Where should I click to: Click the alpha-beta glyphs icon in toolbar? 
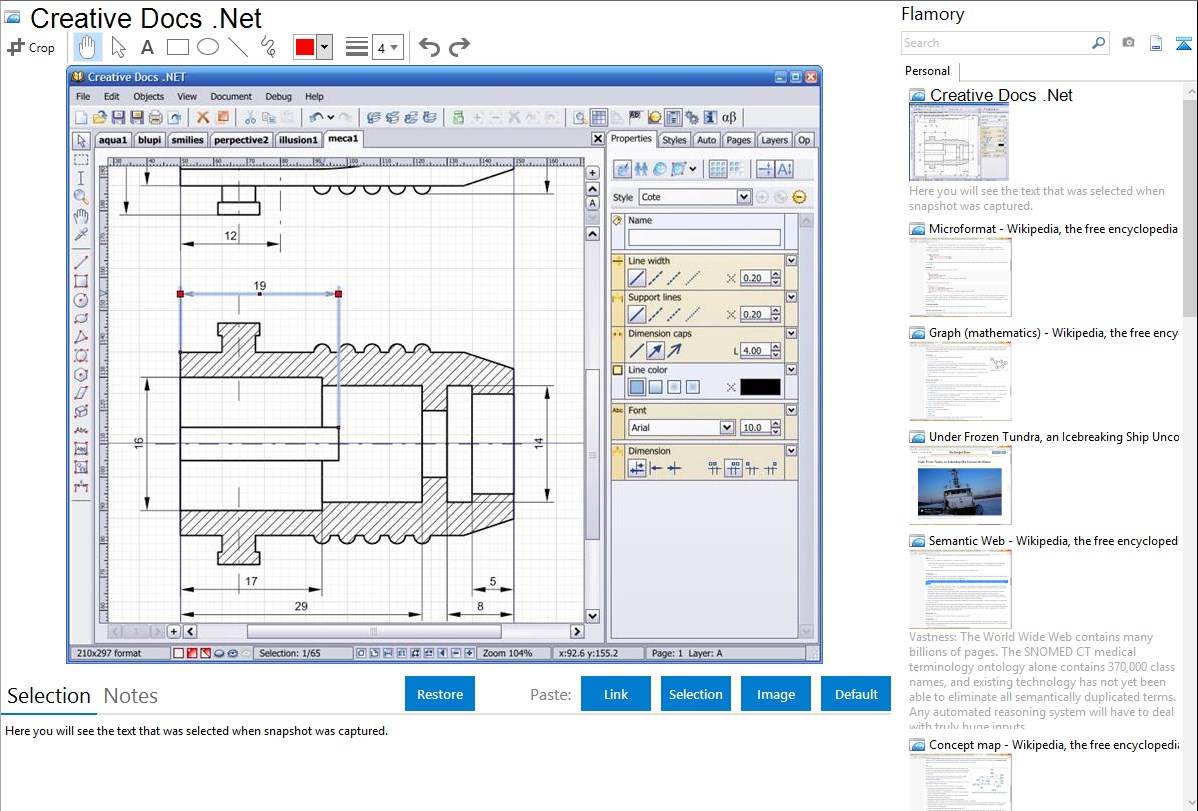(x=729, y=117)
